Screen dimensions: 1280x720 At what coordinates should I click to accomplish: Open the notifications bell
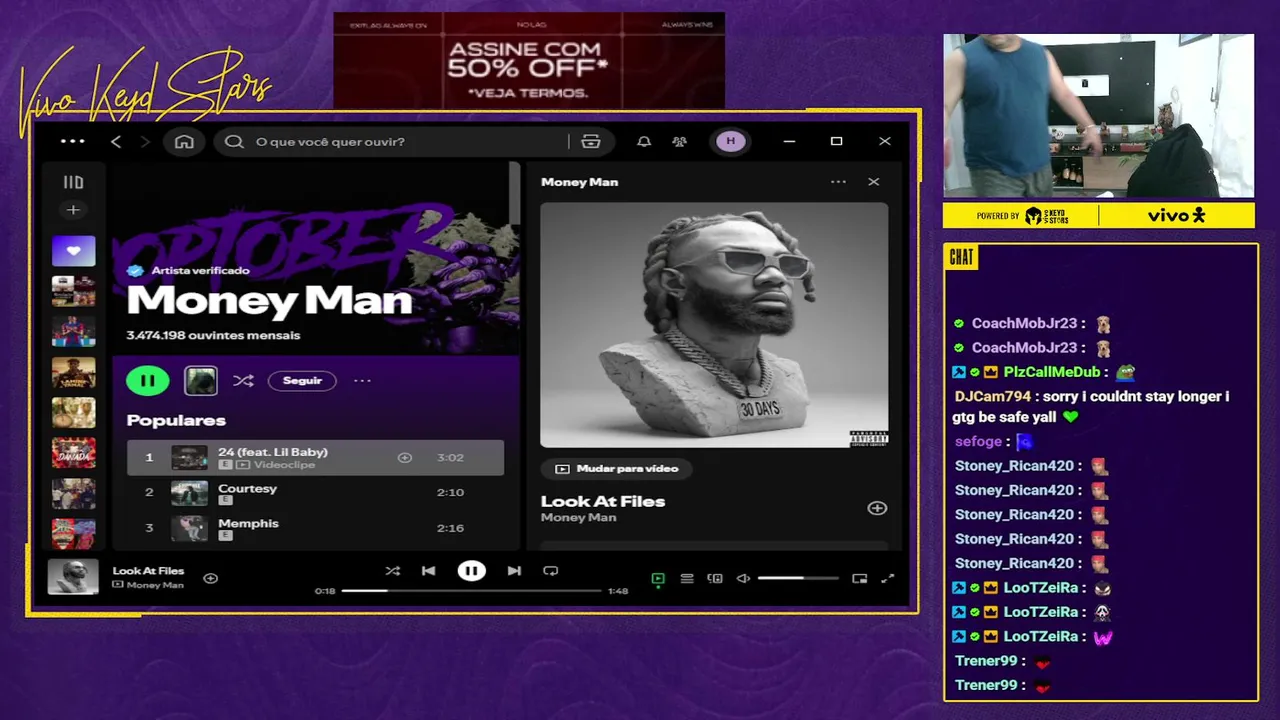coord(644,142)
